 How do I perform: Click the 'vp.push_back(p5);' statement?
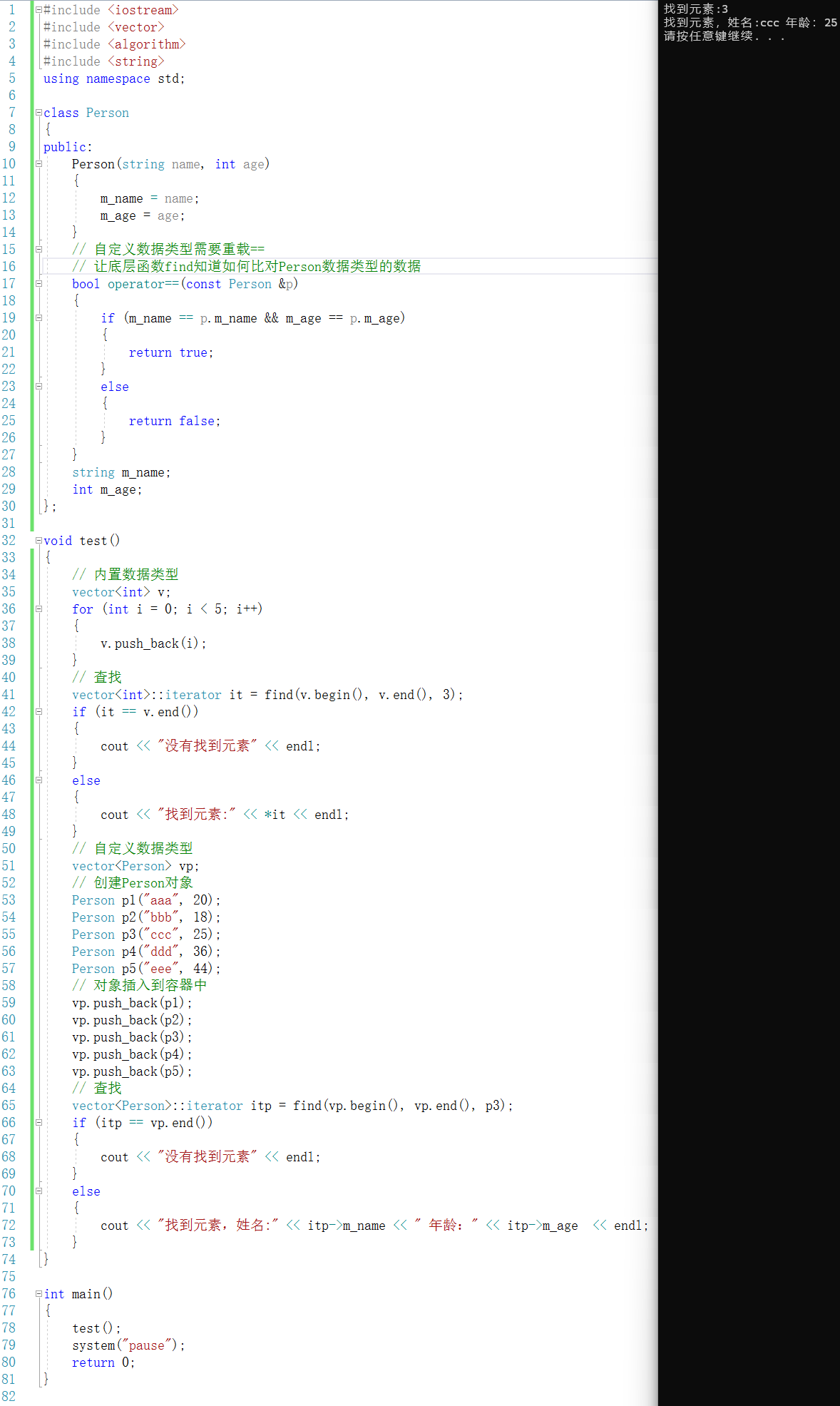[x=132, y=1071]
